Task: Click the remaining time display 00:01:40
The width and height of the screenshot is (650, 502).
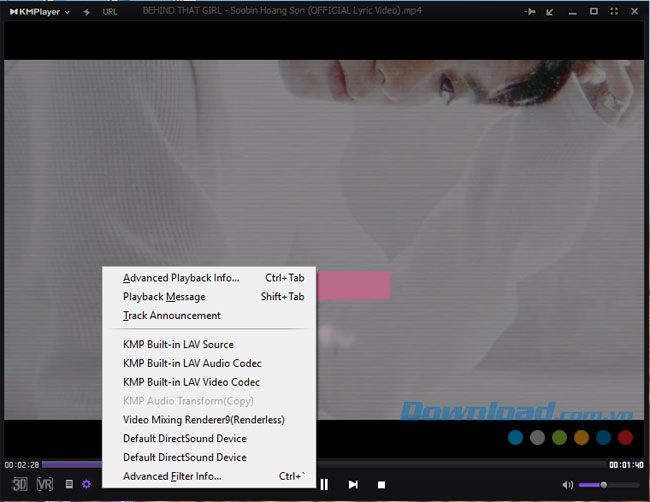Action: coord(626,465)
